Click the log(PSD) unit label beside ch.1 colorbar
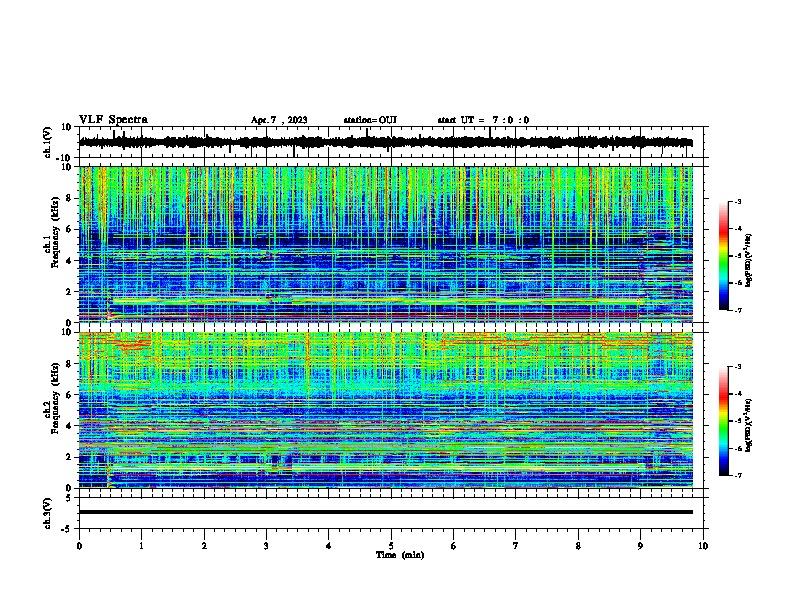The width and height of the screenshot is (792, 612). (x=749, y=260)
